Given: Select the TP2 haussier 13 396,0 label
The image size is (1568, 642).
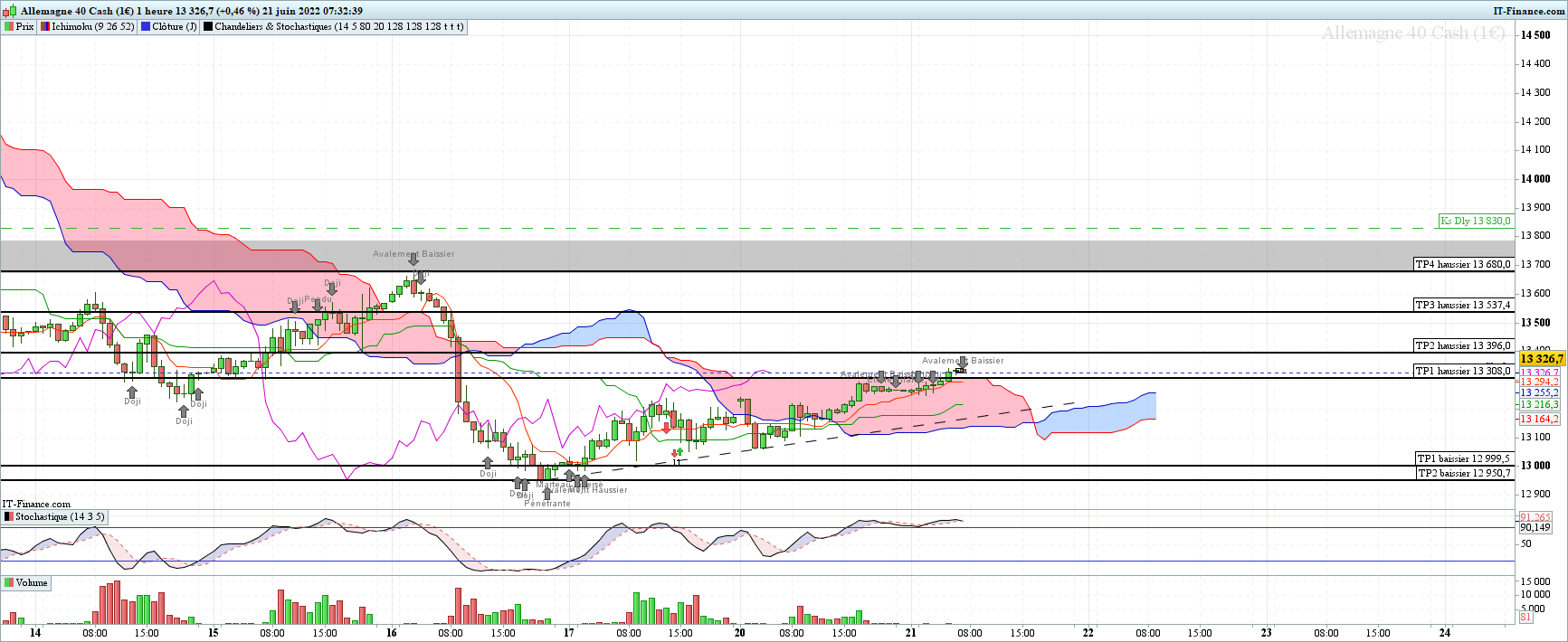Looking at the screenshot, I should 1463,345.
